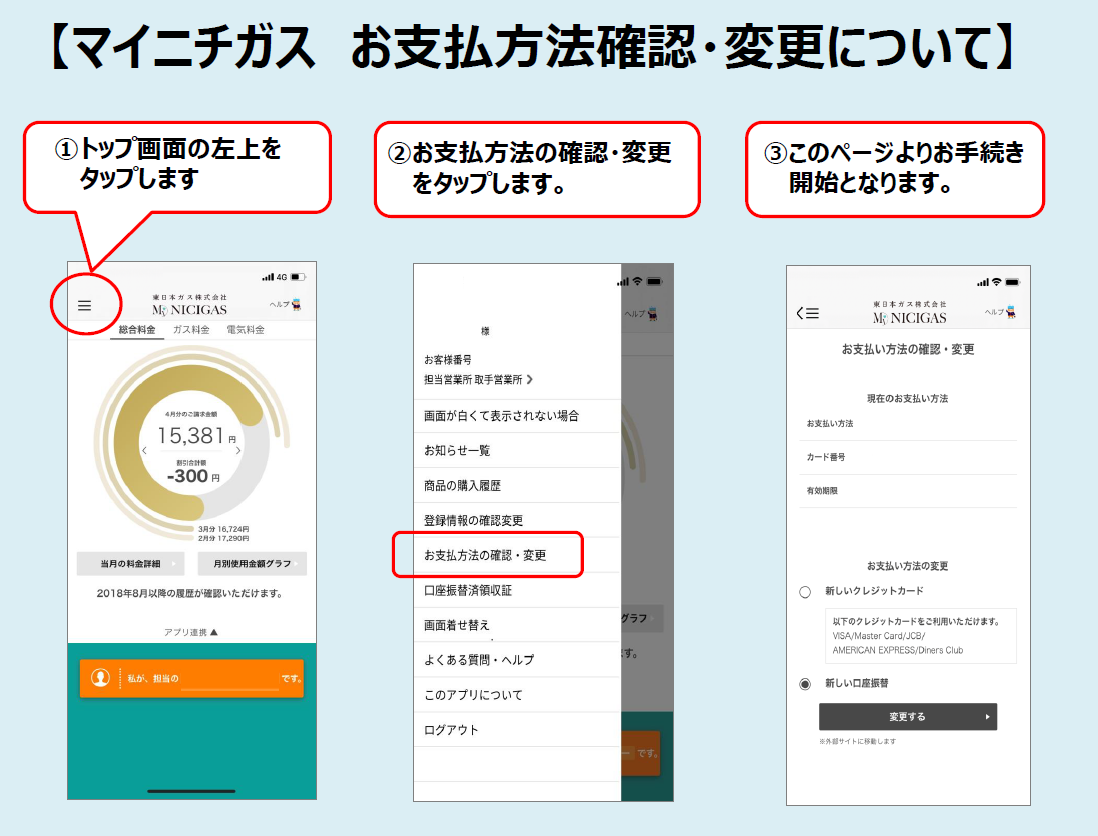Screen dimensions: 1098x836
Task: Select ログアウト menu item
Action: click(517, 730)
